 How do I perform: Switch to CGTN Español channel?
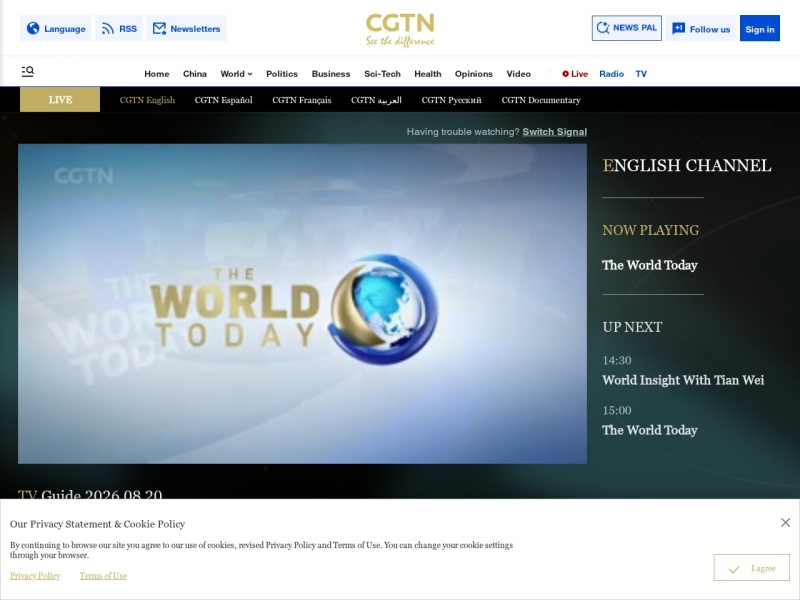[x=223, y=100]
